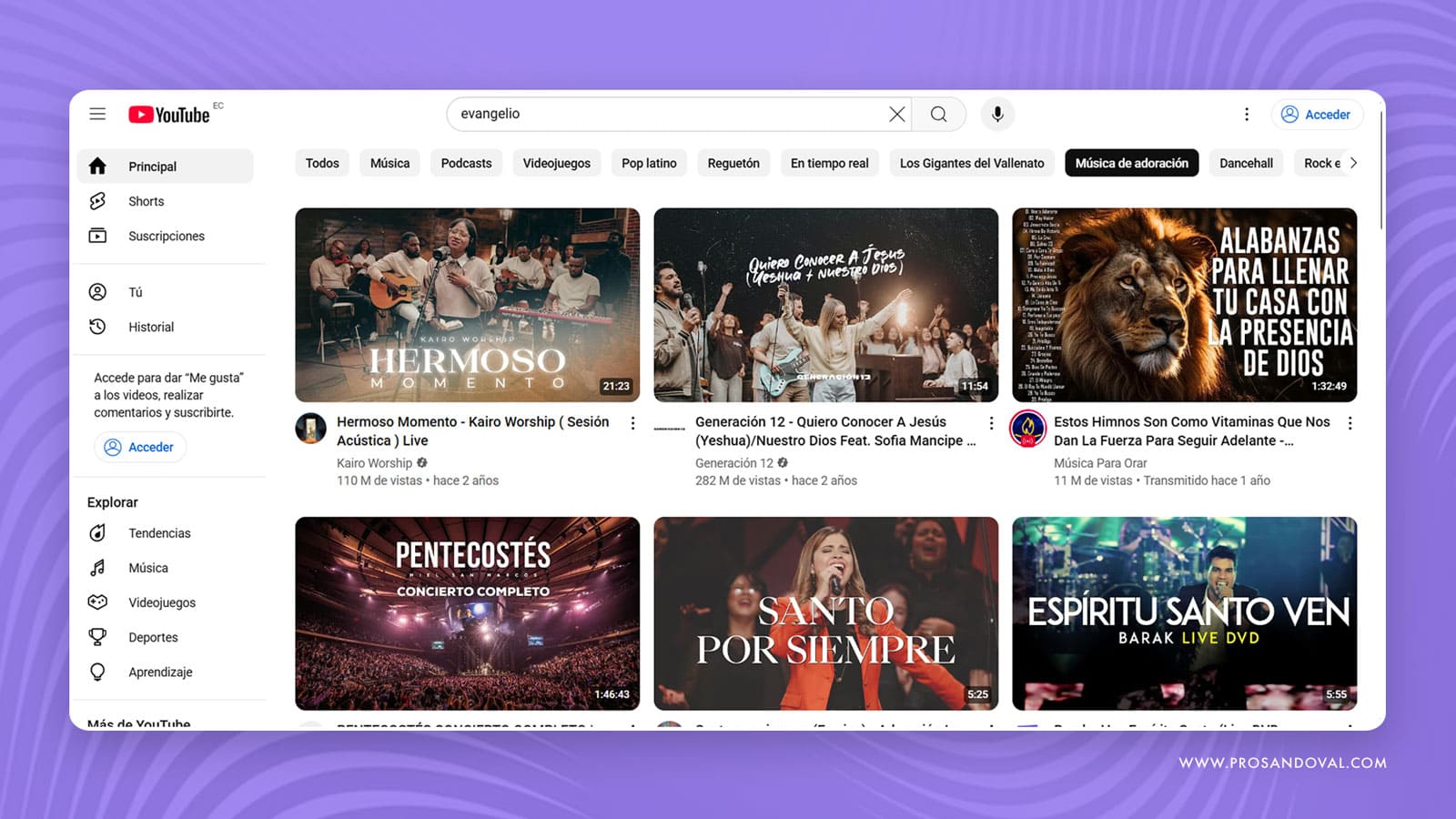Open Aprendizaje under Explorar
Viewport: 1456px width, 819px height.
(x=165, y=672)
